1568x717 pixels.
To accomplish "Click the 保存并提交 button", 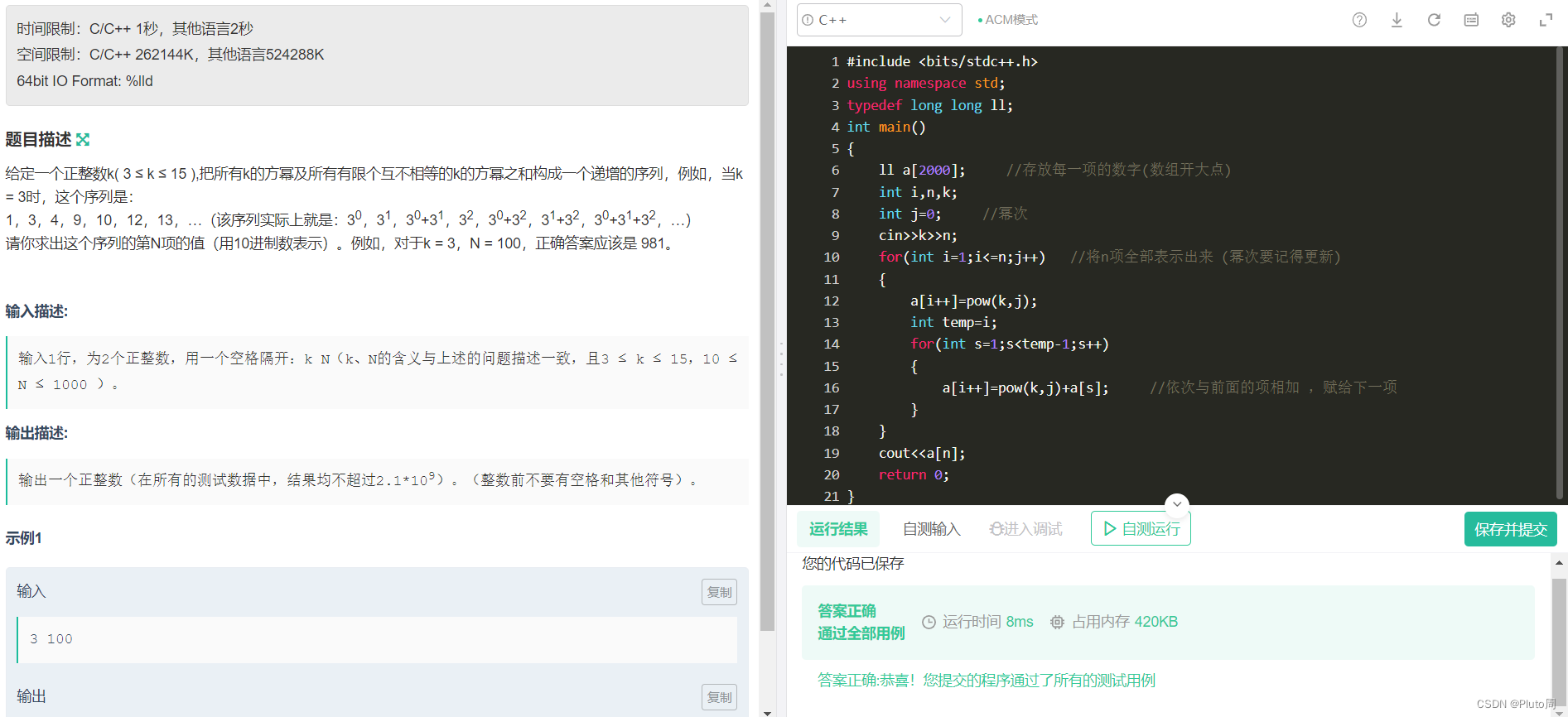I will click(x=1510, y=529).
